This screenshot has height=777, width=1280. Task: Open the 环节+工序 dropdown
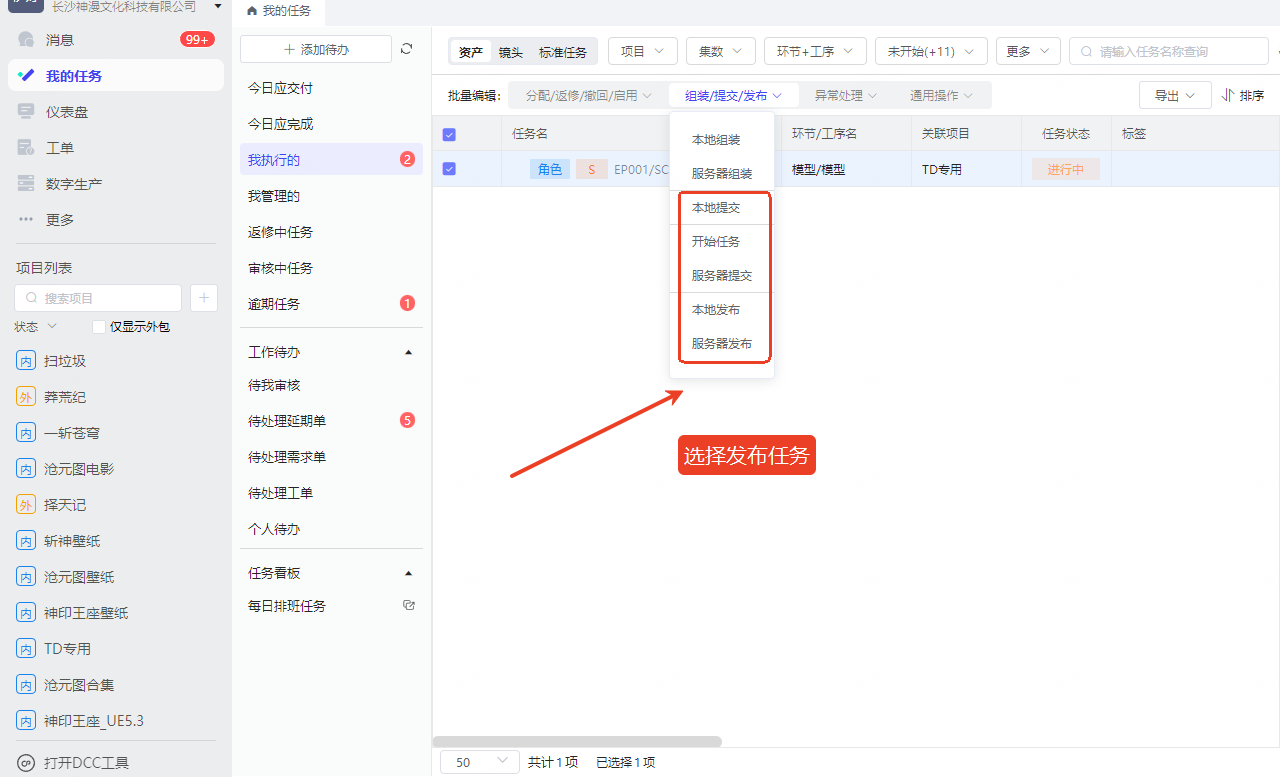coord(814,52)
